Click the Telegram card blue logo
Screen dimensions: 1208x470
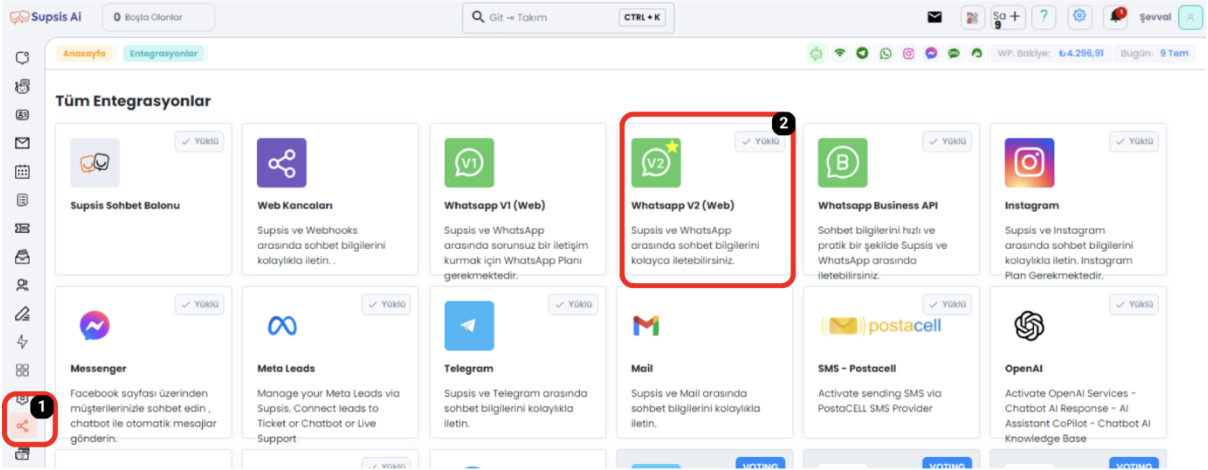tap(469, 326)
